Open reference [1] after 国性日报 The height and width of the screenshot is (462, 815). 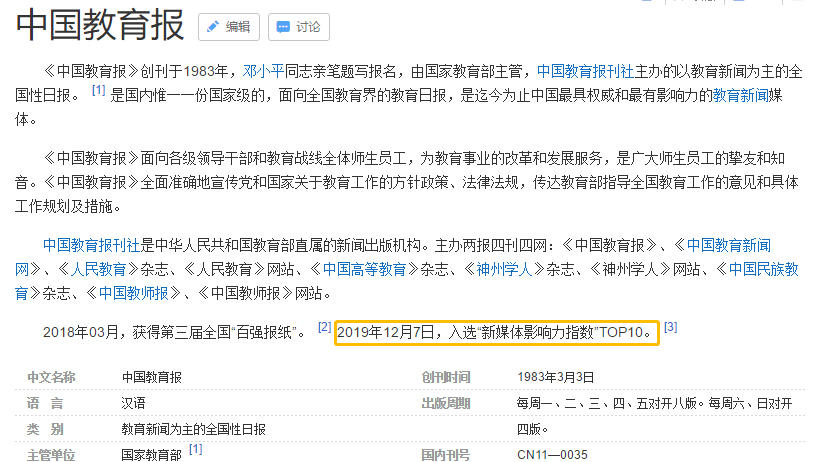click(99, 90)
